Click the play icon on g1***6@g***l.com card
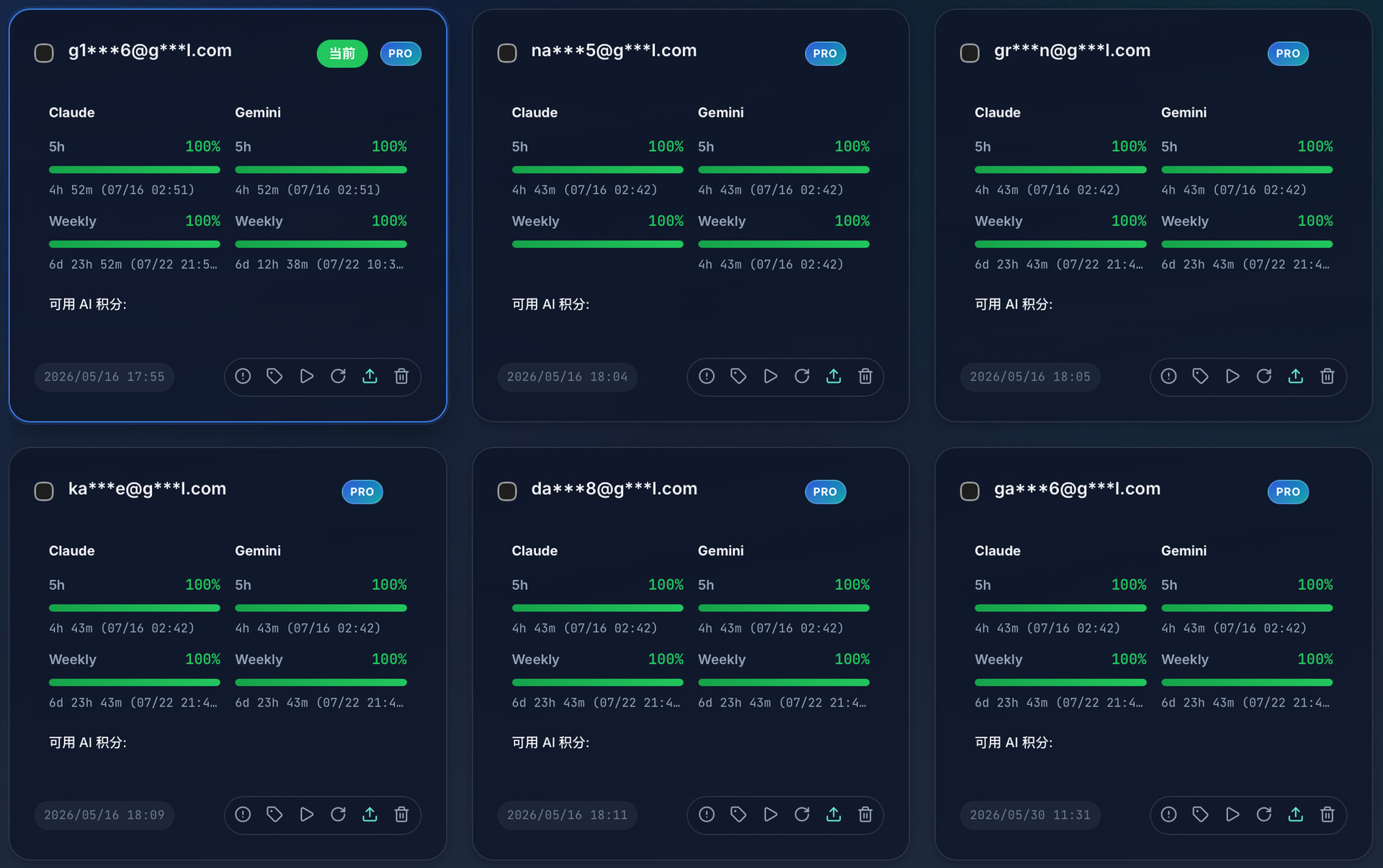Viewport: 1383px width, 868px height. pos(306,376)
